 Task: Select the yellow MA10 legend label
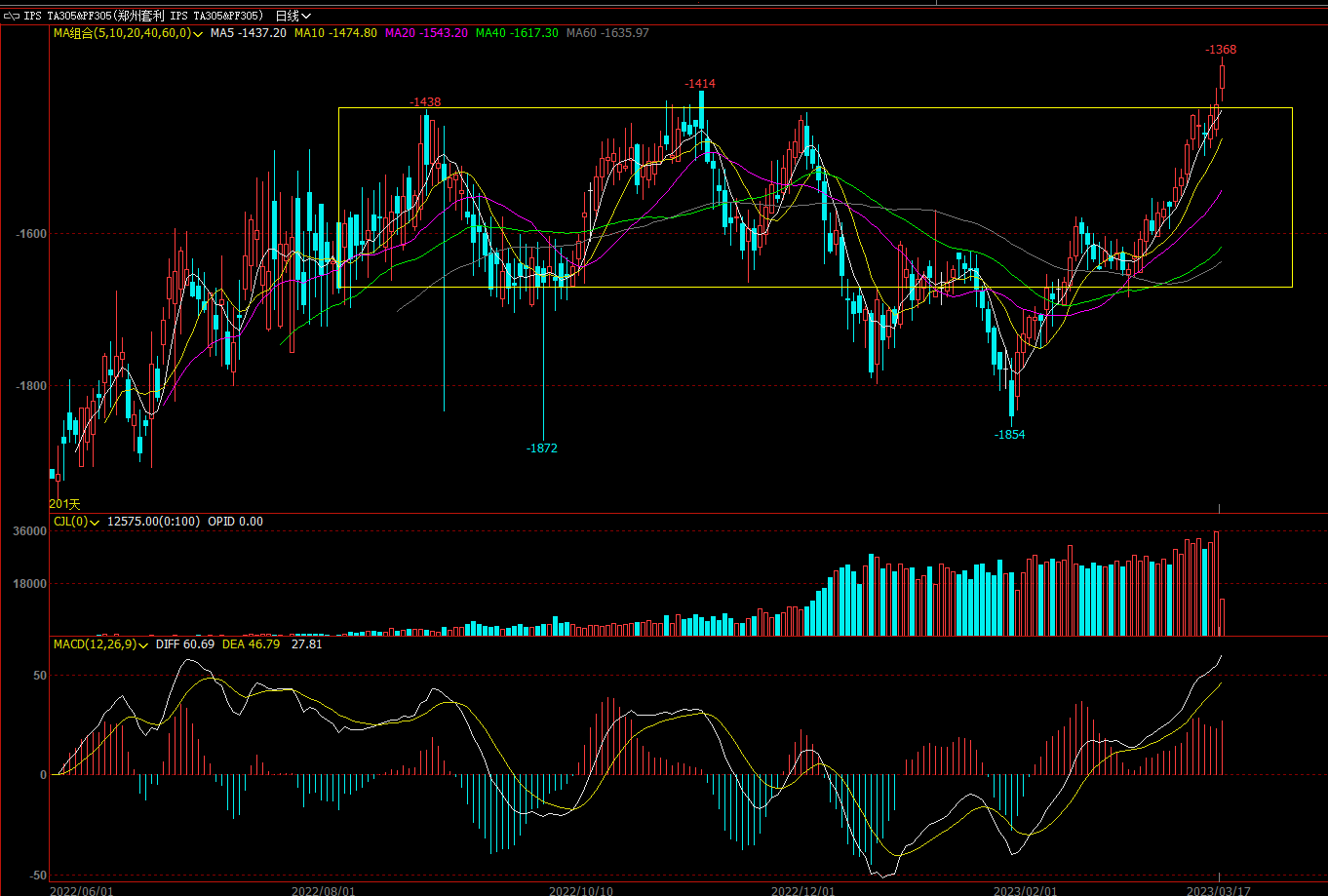(335, 33)
